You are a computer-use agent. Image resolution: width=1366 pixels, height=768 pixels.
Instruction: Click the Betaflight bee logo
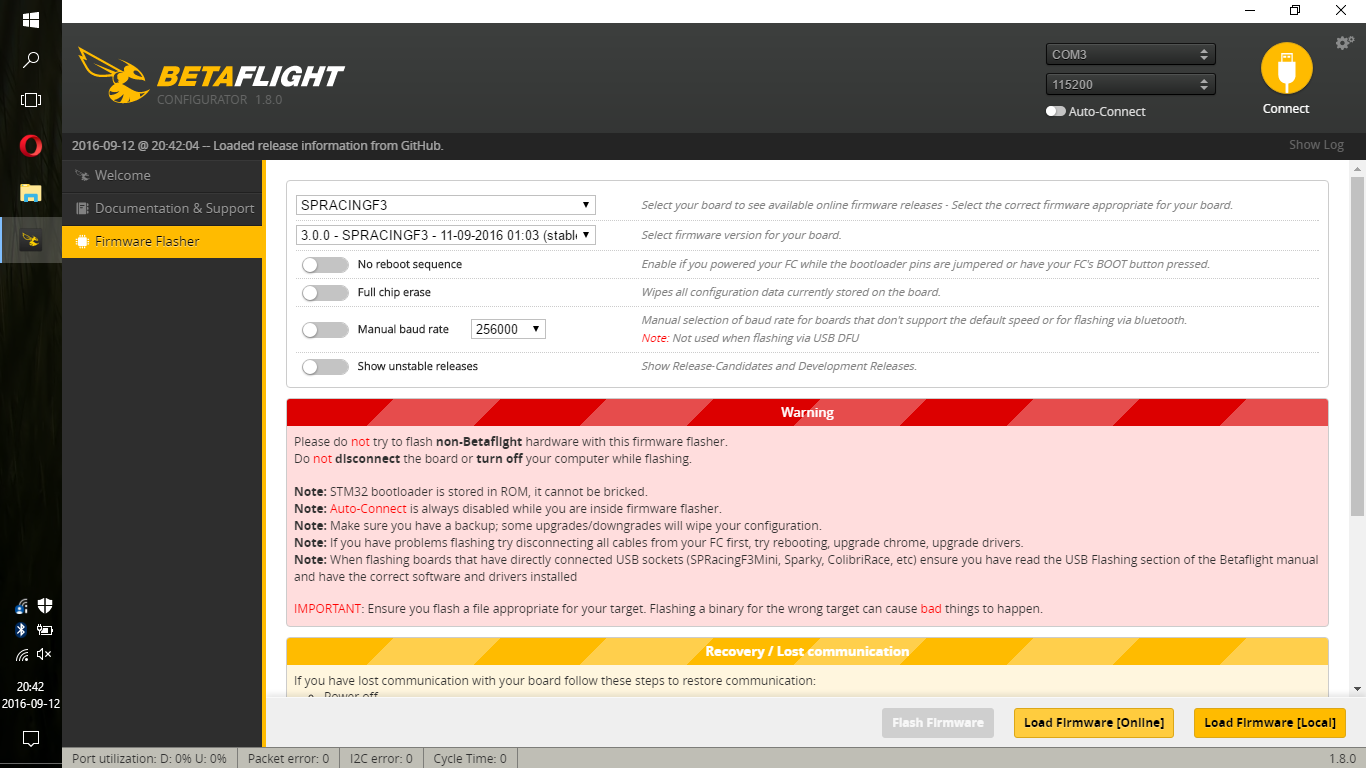pos(110,76)
